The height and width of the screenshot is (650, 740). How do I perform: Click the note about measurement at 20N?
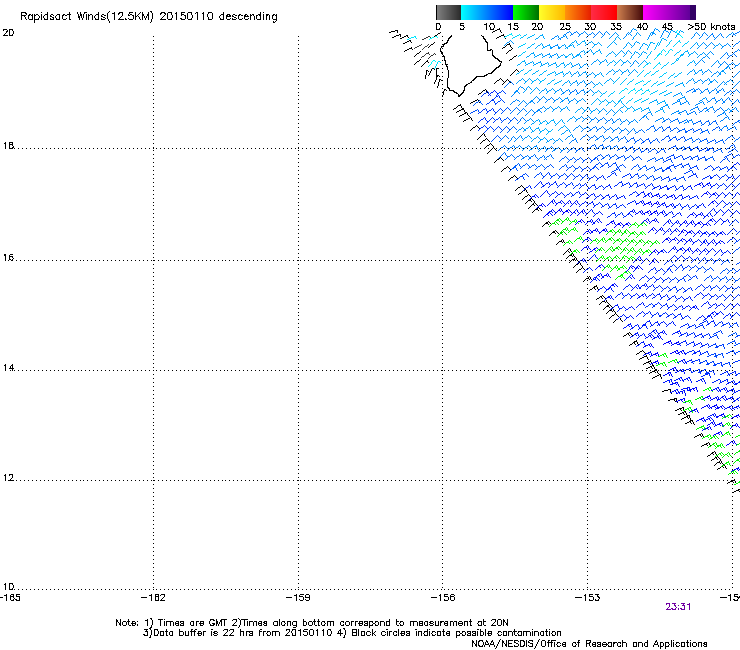370,623
